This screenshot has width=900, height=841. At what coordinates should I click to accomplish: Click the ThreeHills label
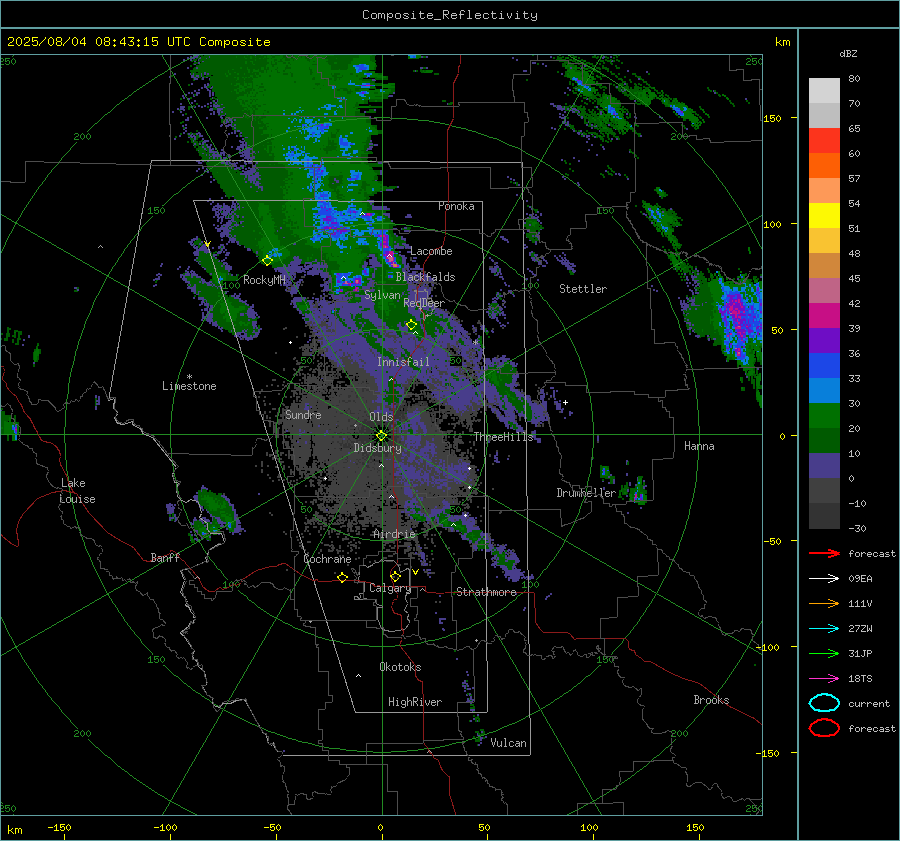pos(503,437)
